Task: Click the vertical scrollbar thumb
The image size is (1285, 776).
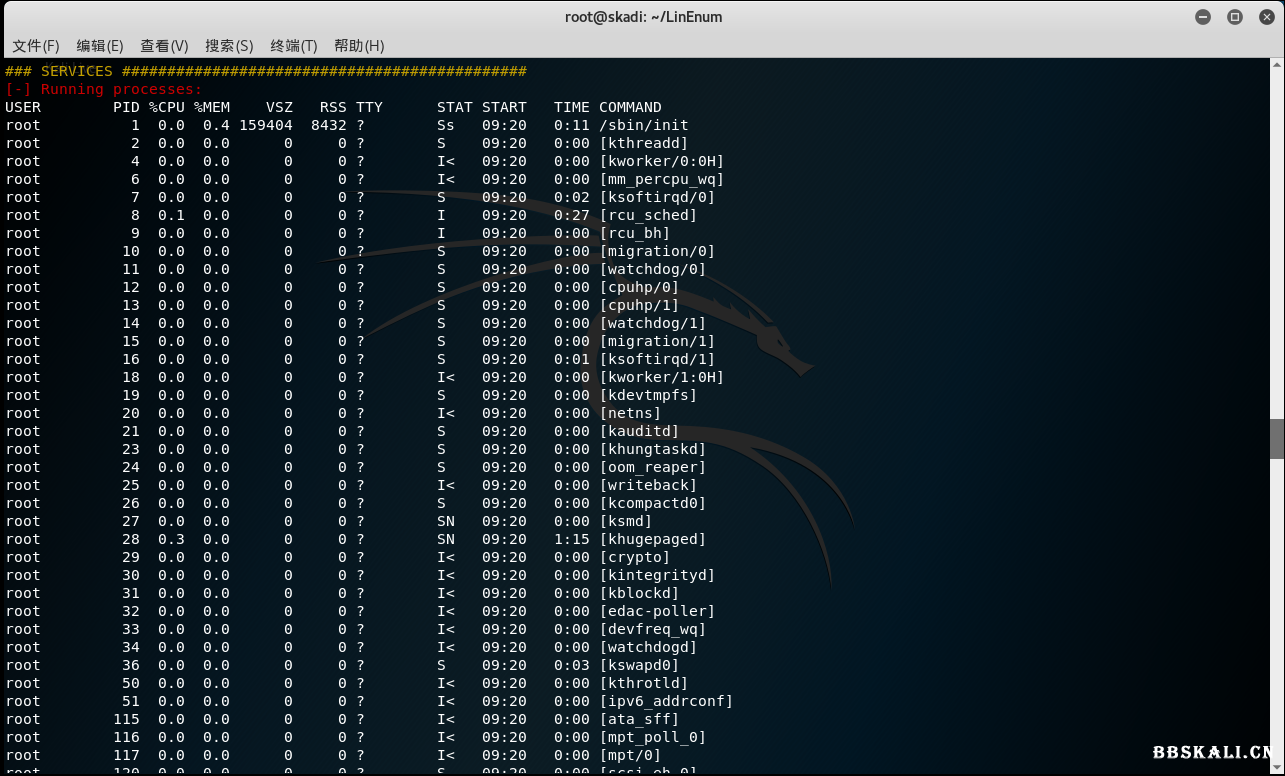Action: pyautogui.click(x=1276, y=438)
